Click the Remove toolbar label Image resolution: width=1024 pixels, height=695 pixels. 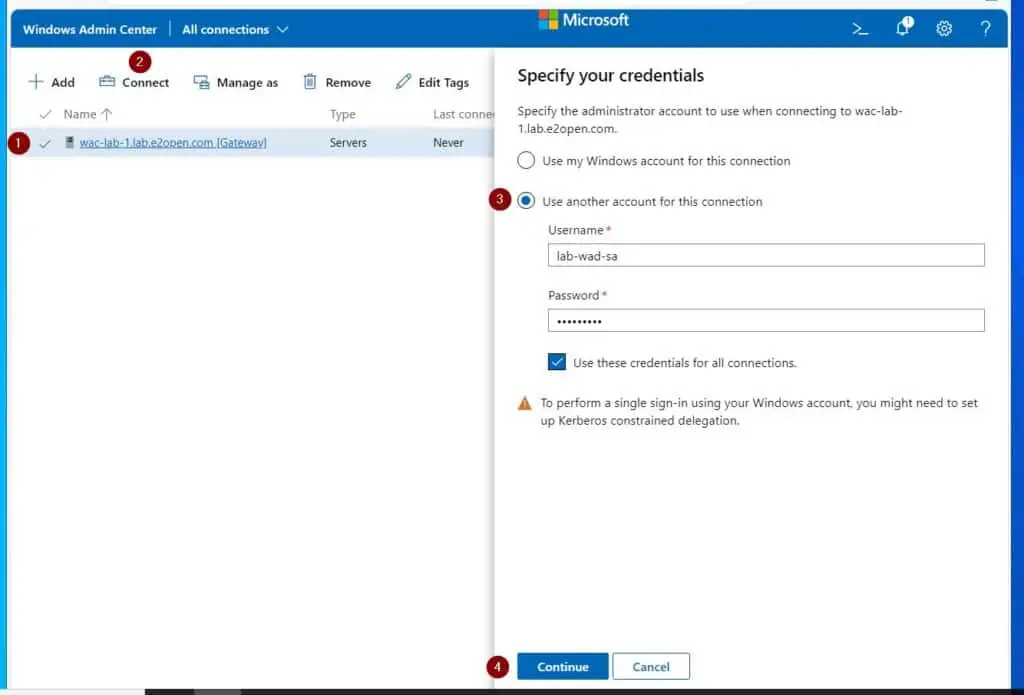pyautogui.click(x=348, y=82)
